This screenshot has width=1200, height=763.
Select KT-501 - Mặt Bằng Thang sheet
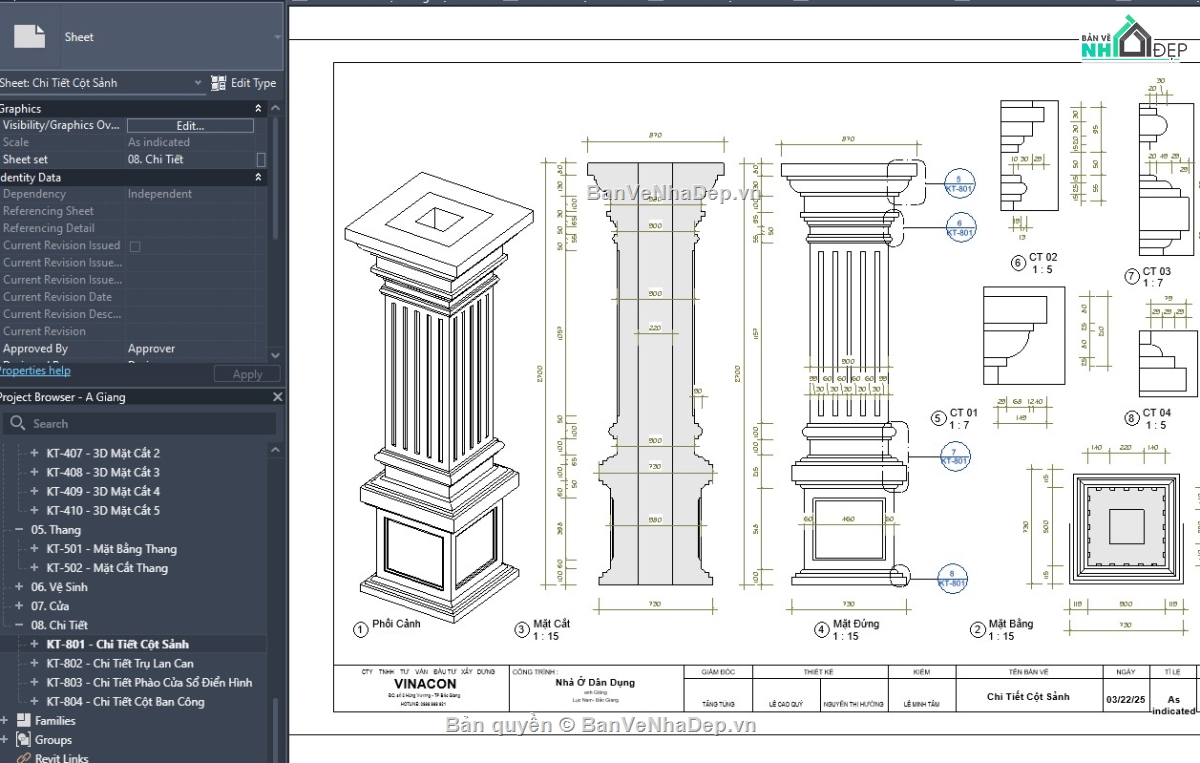point(111,549)
